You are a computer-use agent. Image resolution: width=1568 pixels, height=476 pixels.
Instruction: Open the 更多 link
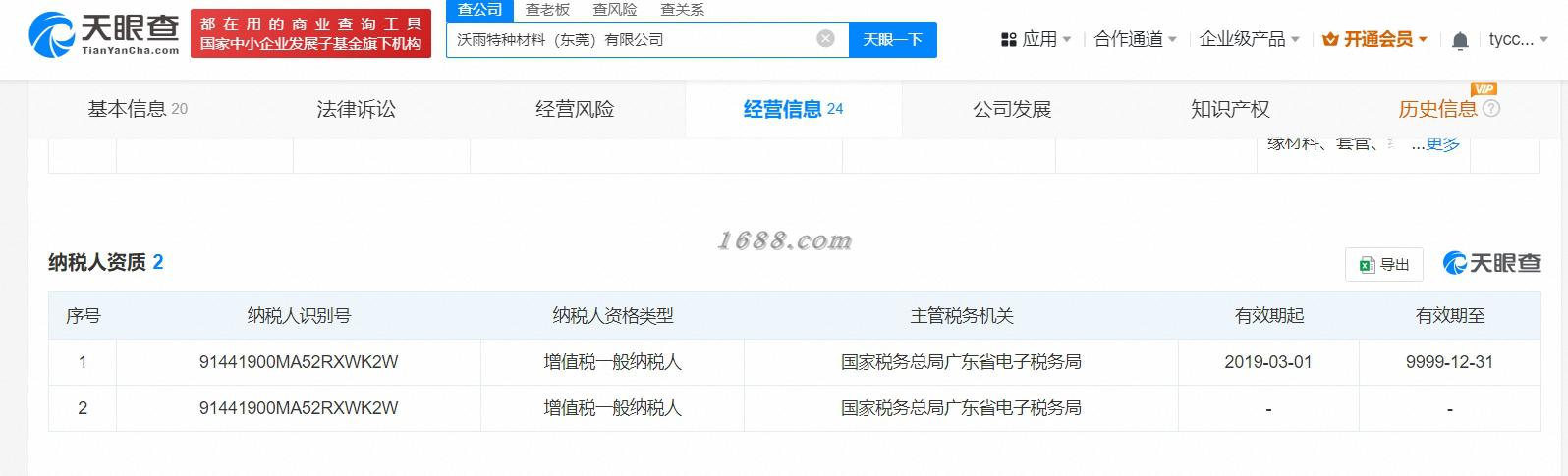(1442, 143)
